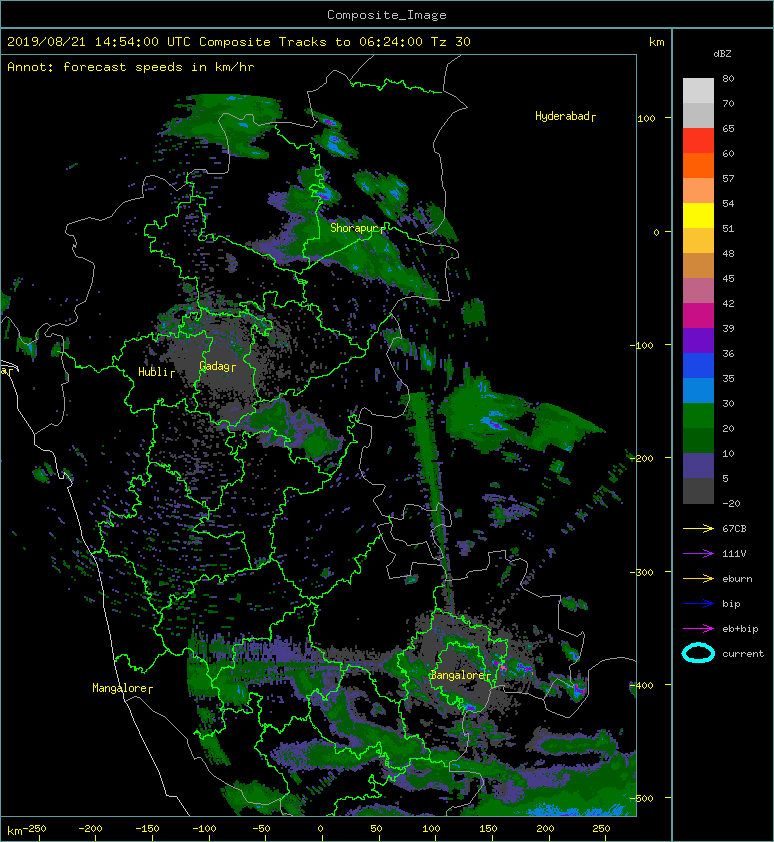
Task: Click the blue bip arrow legend icon
Action: (x=698, y=604)
